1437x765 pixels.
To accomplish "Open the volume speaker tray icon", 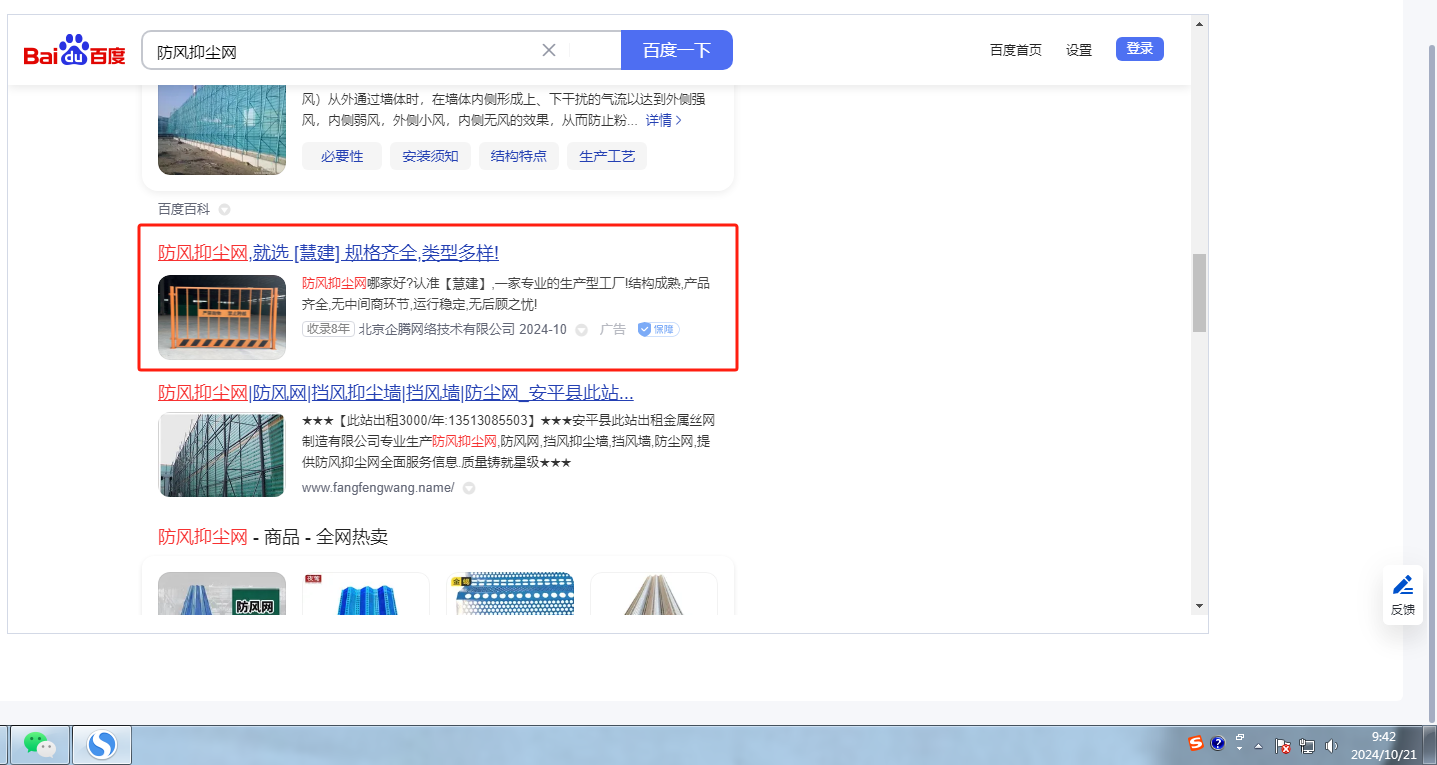I will coord(1331,746).
